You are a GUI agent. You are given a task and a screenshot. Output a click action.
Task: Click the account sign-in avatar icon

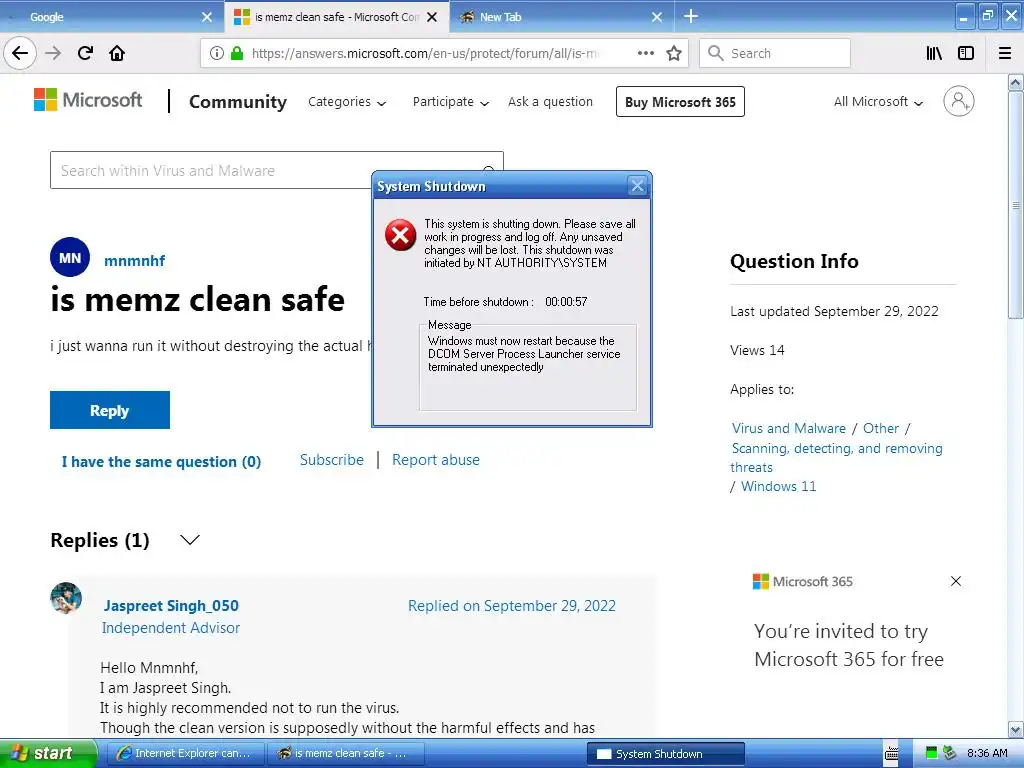pyautogui.click(x=958, y=101)
